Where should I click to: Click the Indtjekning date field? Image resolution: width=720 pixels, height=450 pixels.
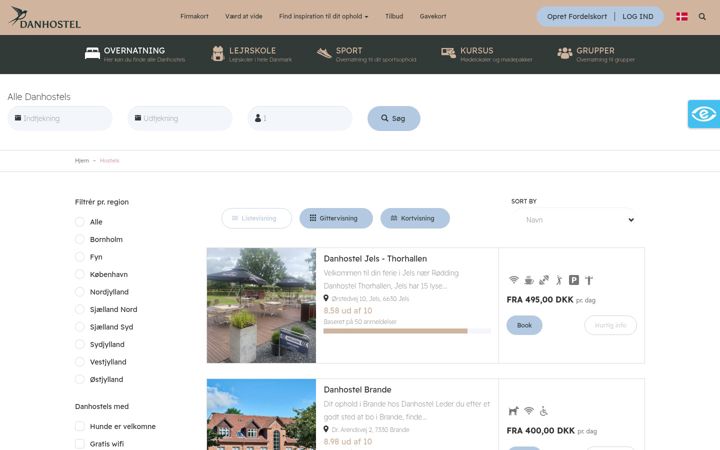click(60, 118)
